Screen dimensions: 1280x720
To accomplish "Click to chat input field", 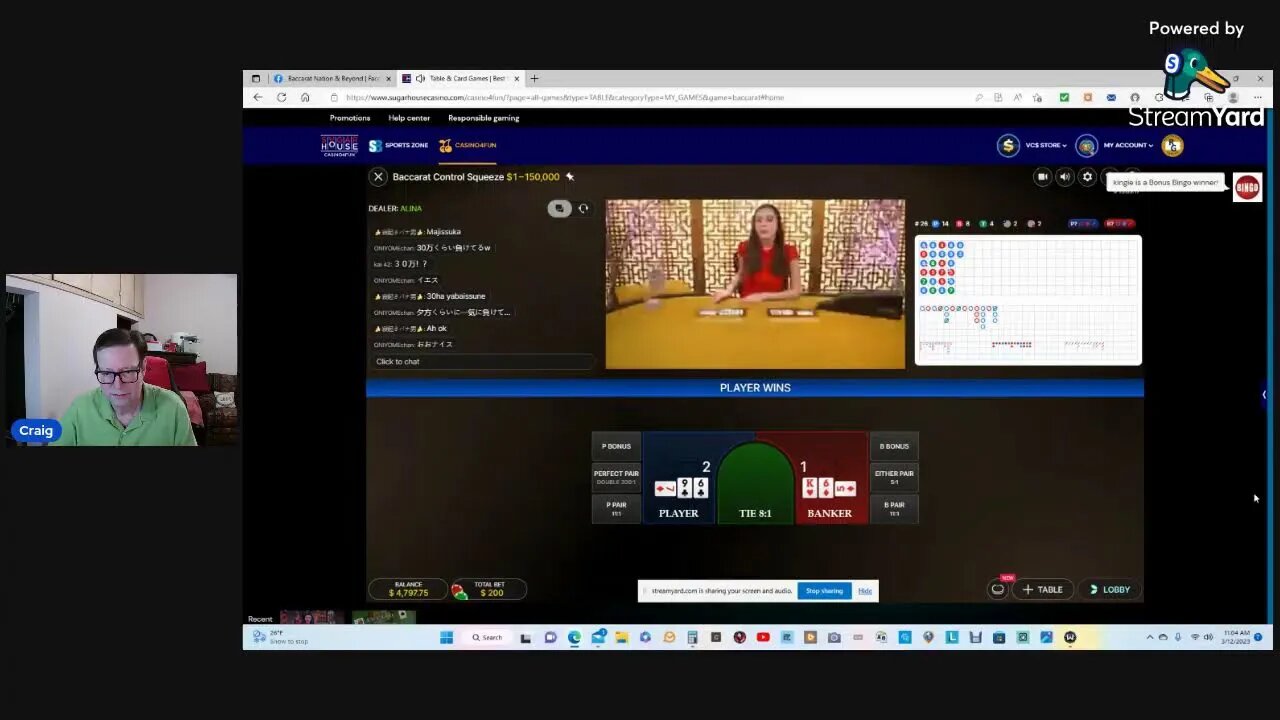I will [x=482, y=361].
